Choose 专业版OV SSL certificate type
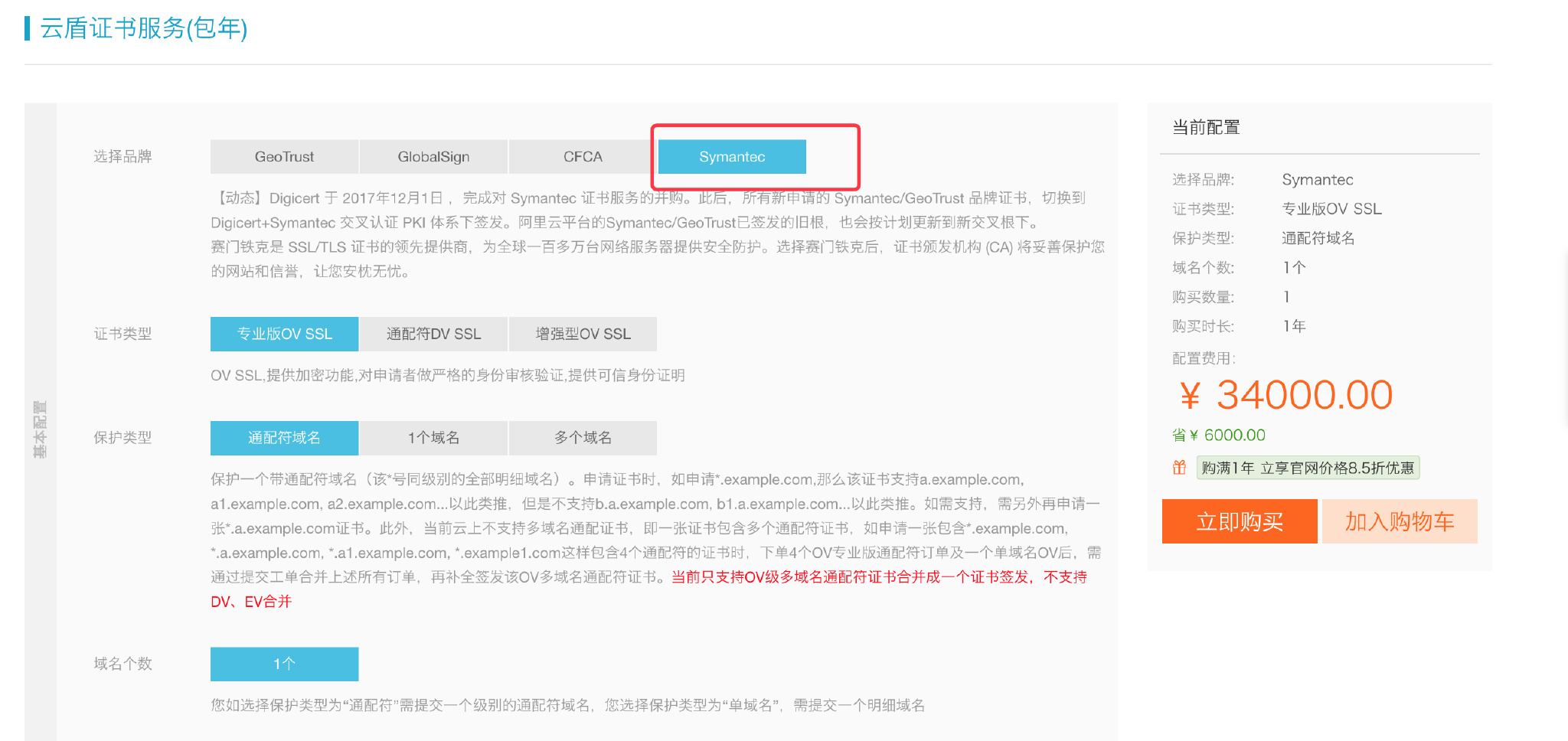 pyautogui.click(x=284, y=334)
